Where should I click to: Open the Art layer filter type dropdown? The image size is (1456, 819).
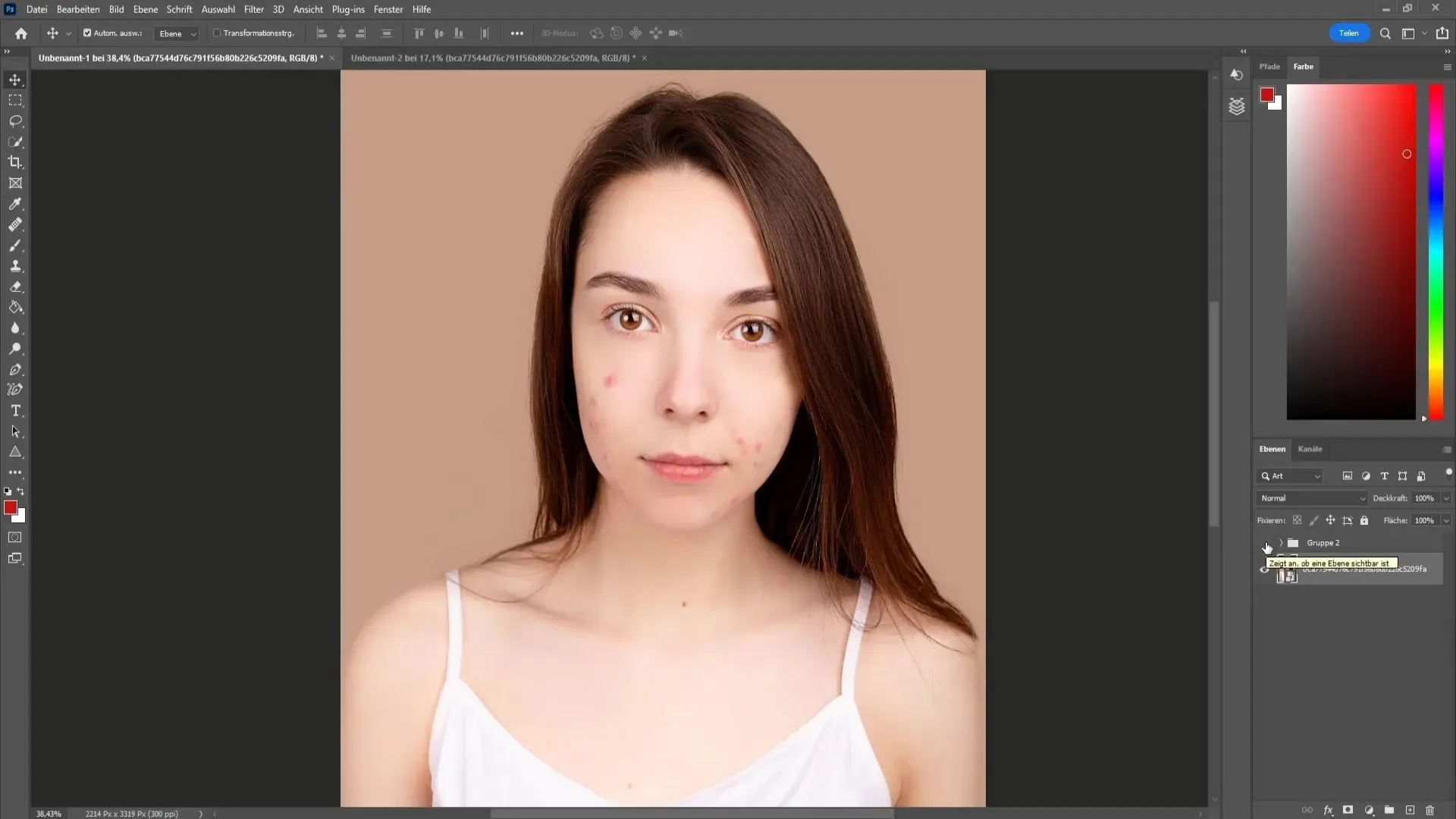[x=1291, y=476]
